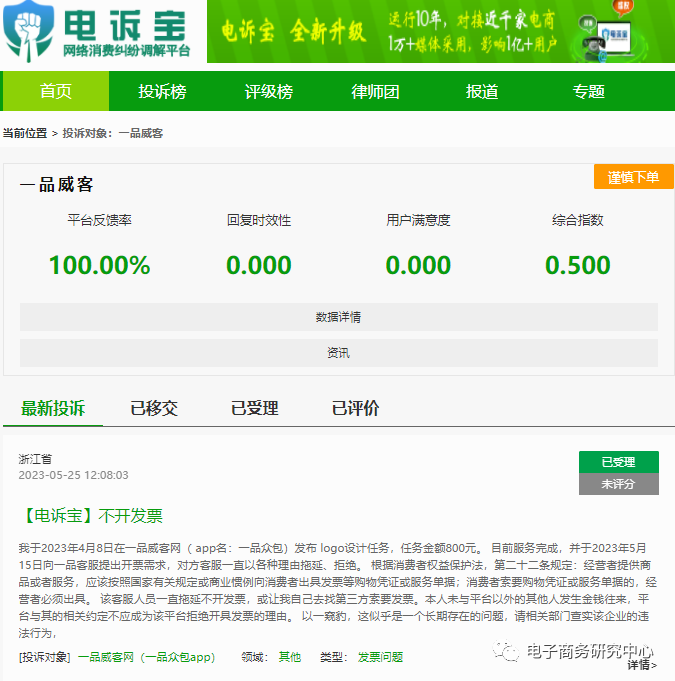Click the 用户满意度 label

click(x=418, y=220)
